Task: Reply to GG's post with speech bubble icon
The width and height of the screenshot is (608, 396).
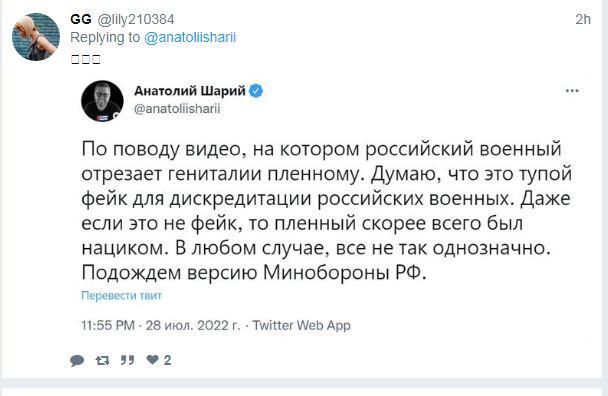Action: (x=77, y=360)
